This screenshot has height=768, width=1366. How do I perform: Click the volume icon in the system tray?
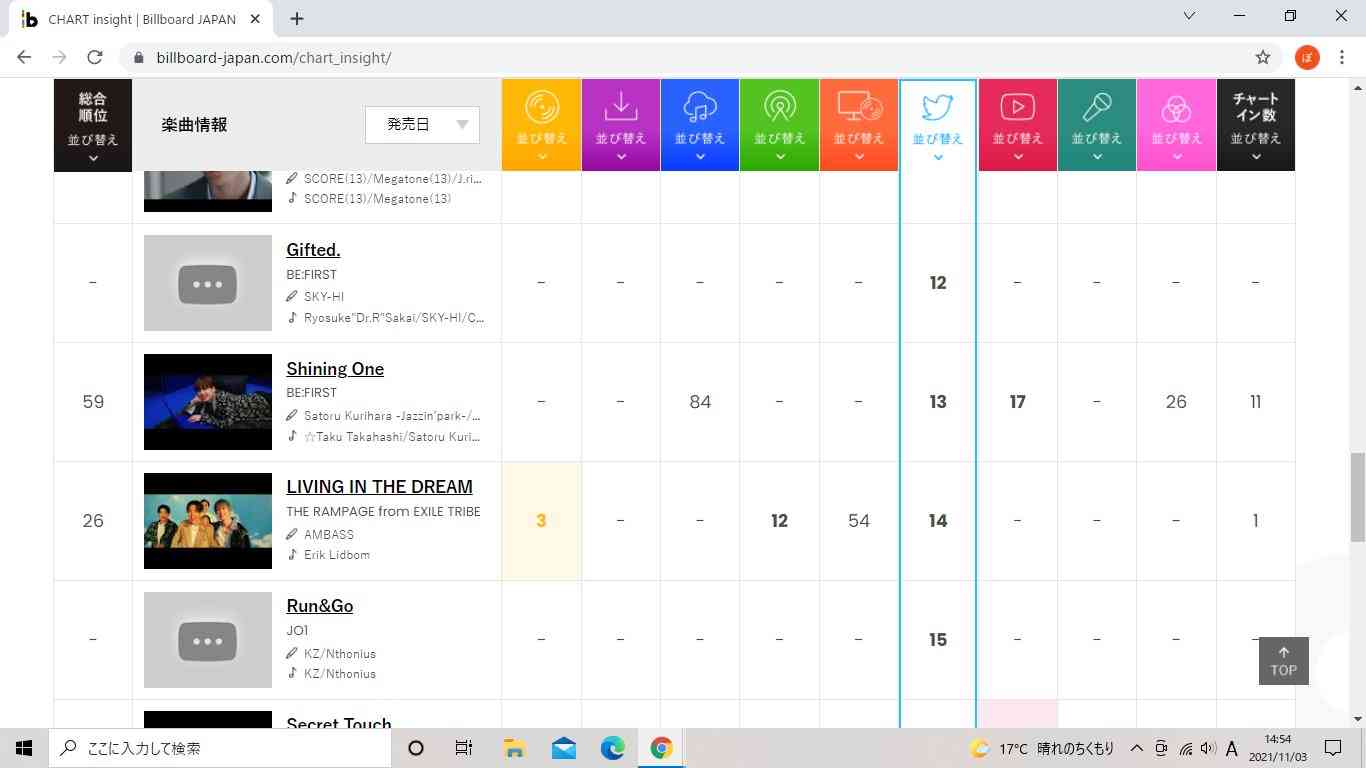1208,748
